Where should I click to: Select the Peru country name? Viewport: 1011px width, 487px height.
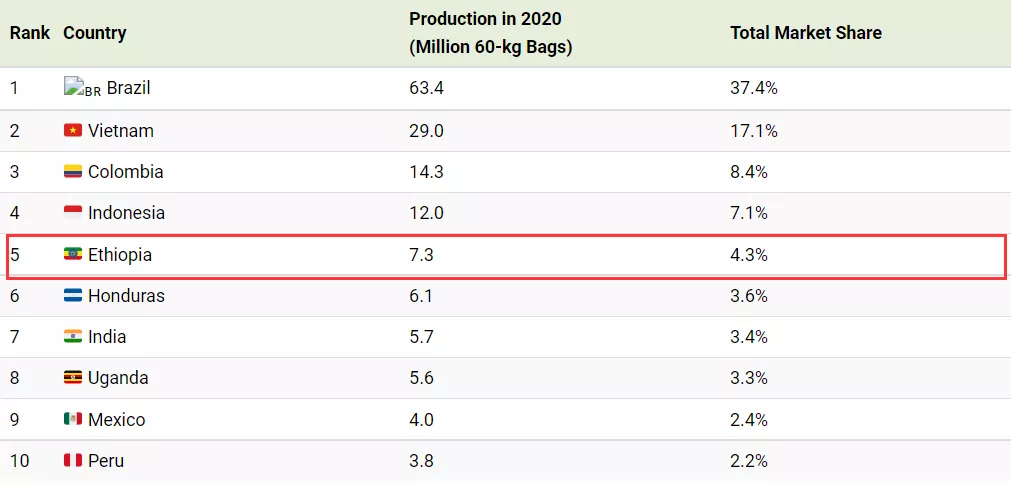pos(106,461)
